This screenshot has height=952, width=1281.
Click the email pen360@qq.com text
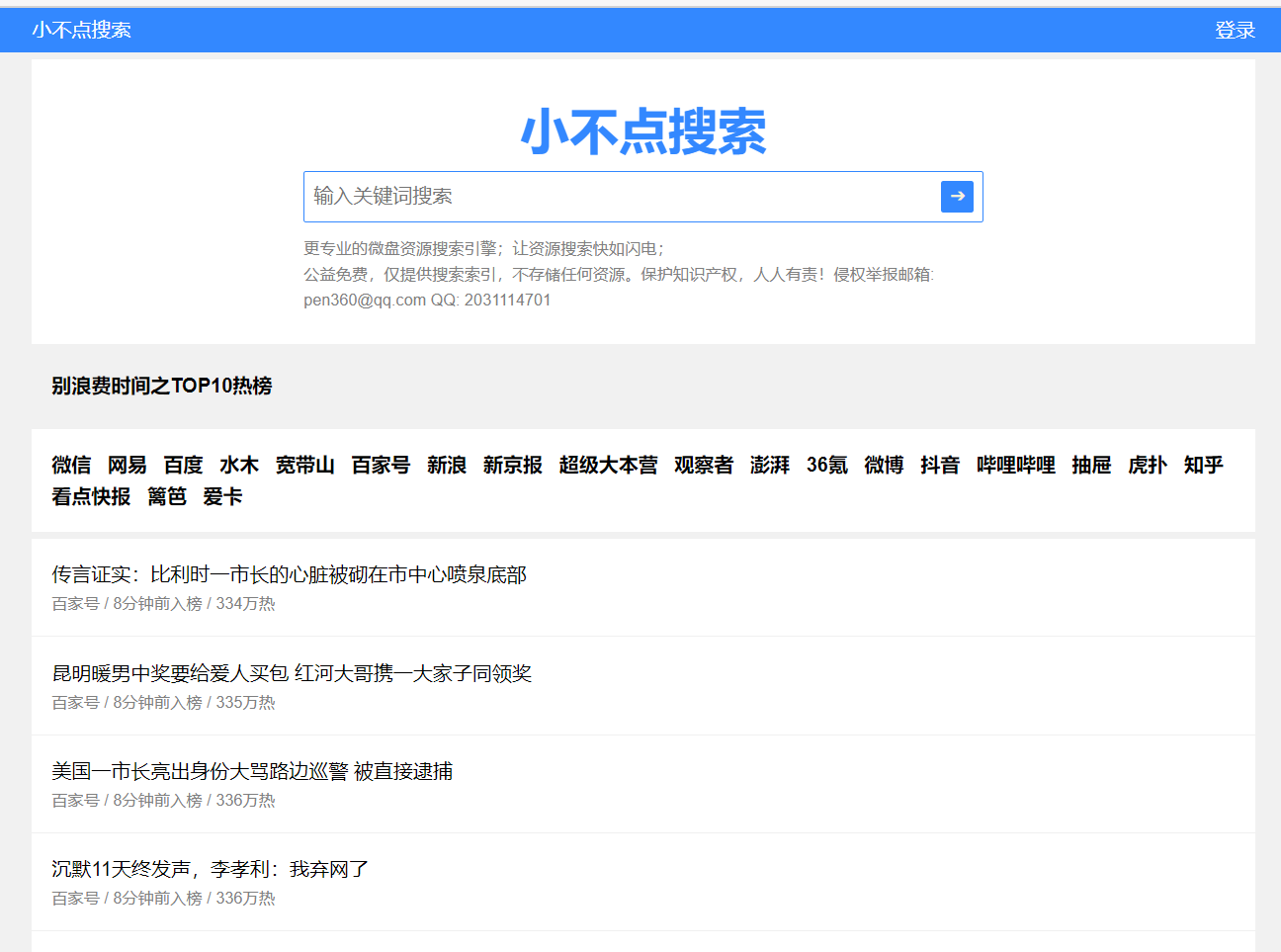(365, 300)
